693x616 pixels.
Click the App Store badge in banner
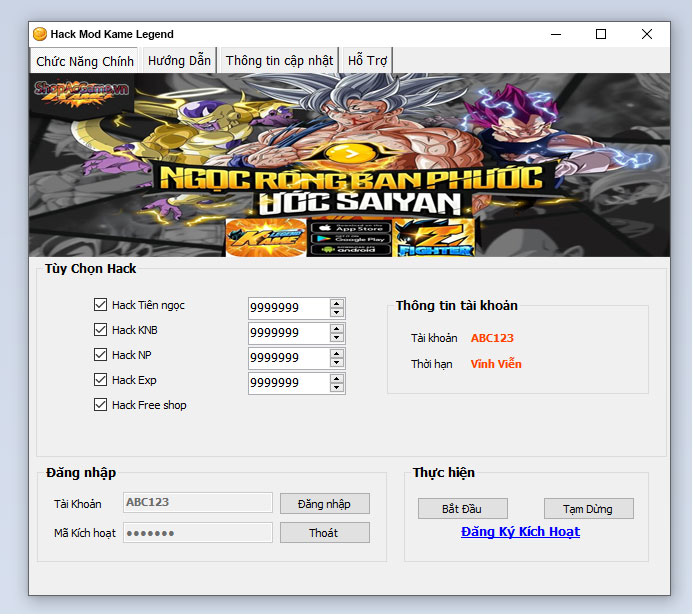click(x=350, y=228)
